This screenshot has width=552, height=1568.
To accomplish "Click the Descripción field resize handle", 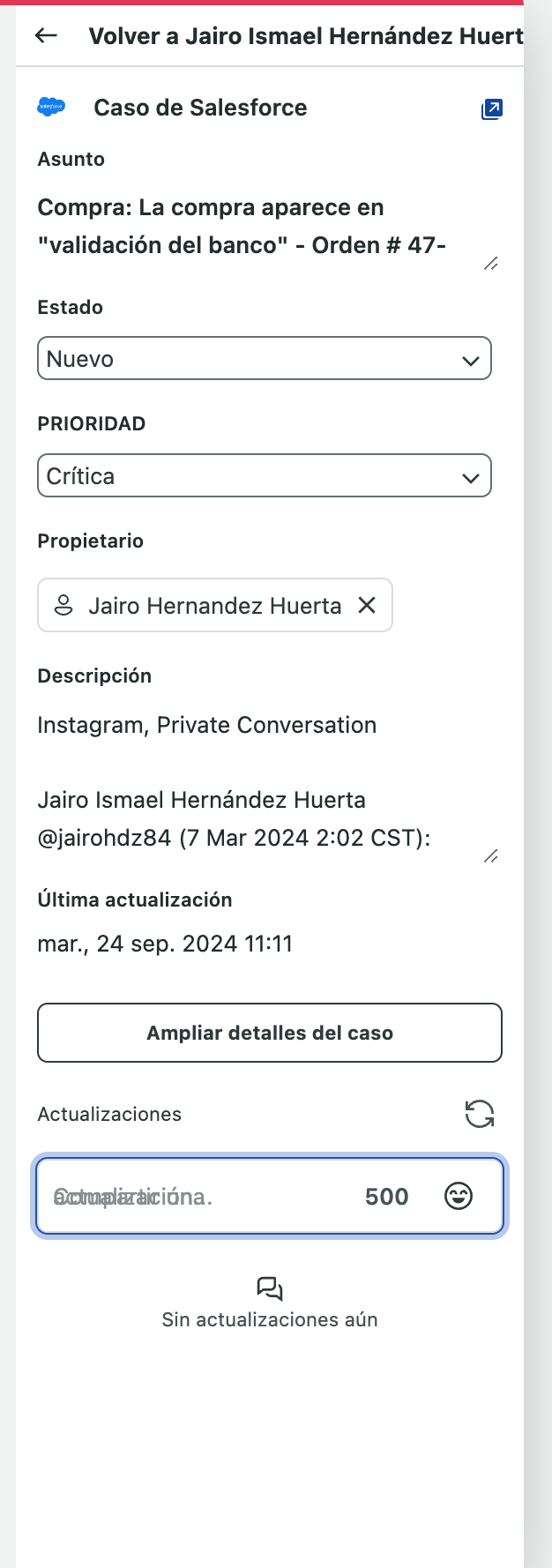I will (x=491, y=855).
